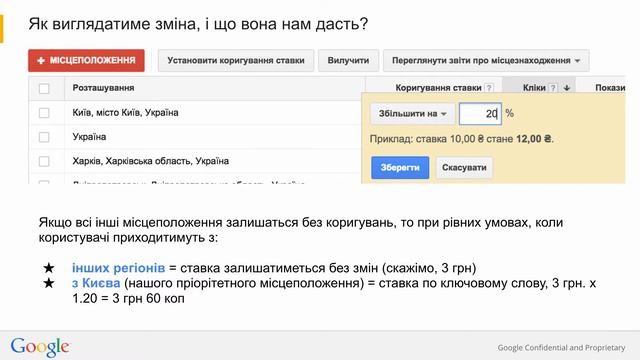The width and height of the screenshot is (640, 360).
Task: Check the Україна row checkbox
Action: pos(44,137)
